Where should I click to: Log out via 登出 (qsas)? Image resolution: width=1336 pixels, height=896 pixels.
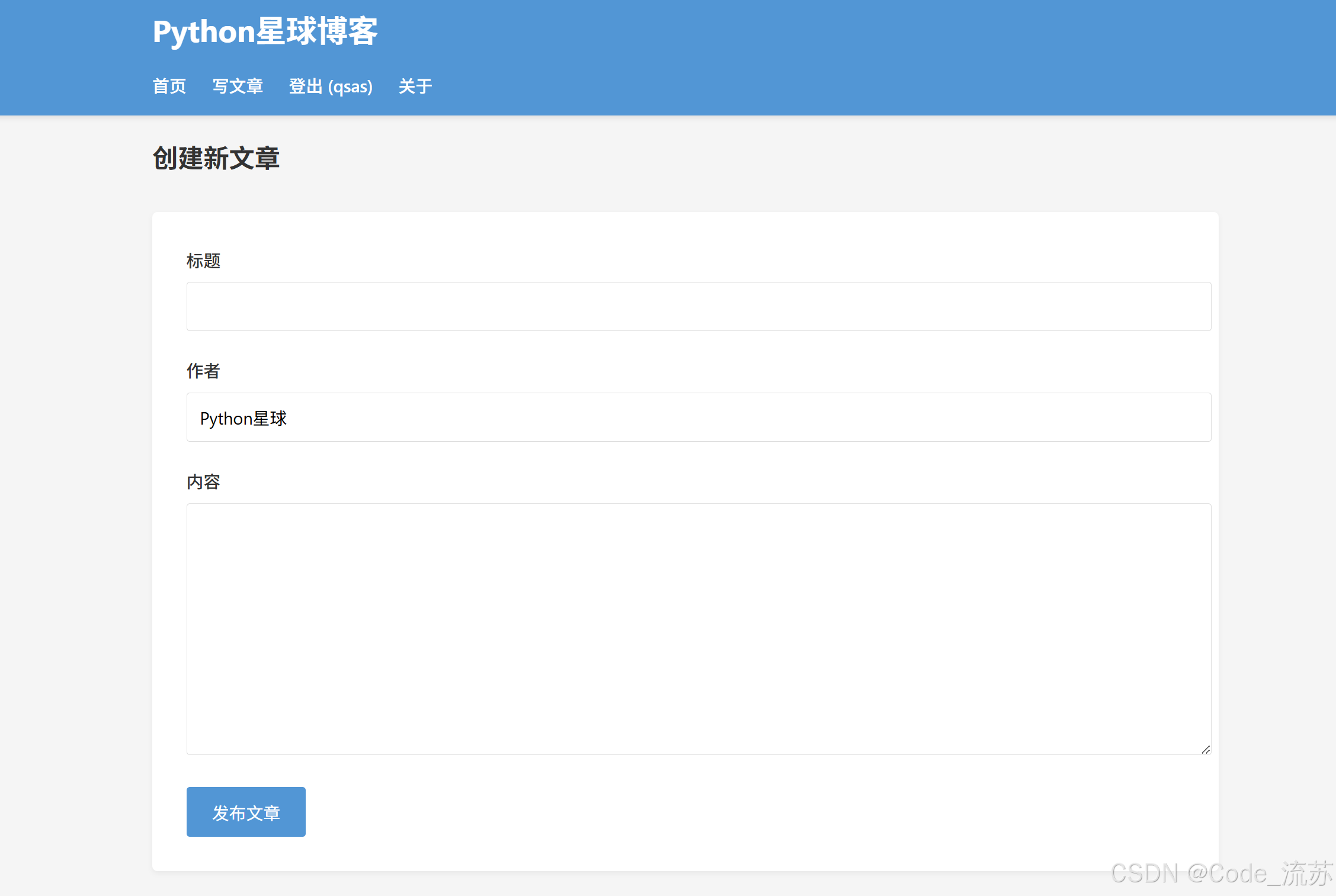pos(331,86)
